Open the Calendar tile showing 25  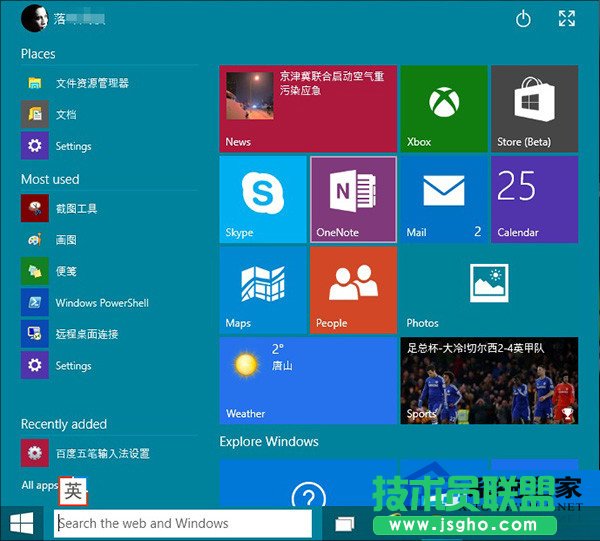(535, 199)
